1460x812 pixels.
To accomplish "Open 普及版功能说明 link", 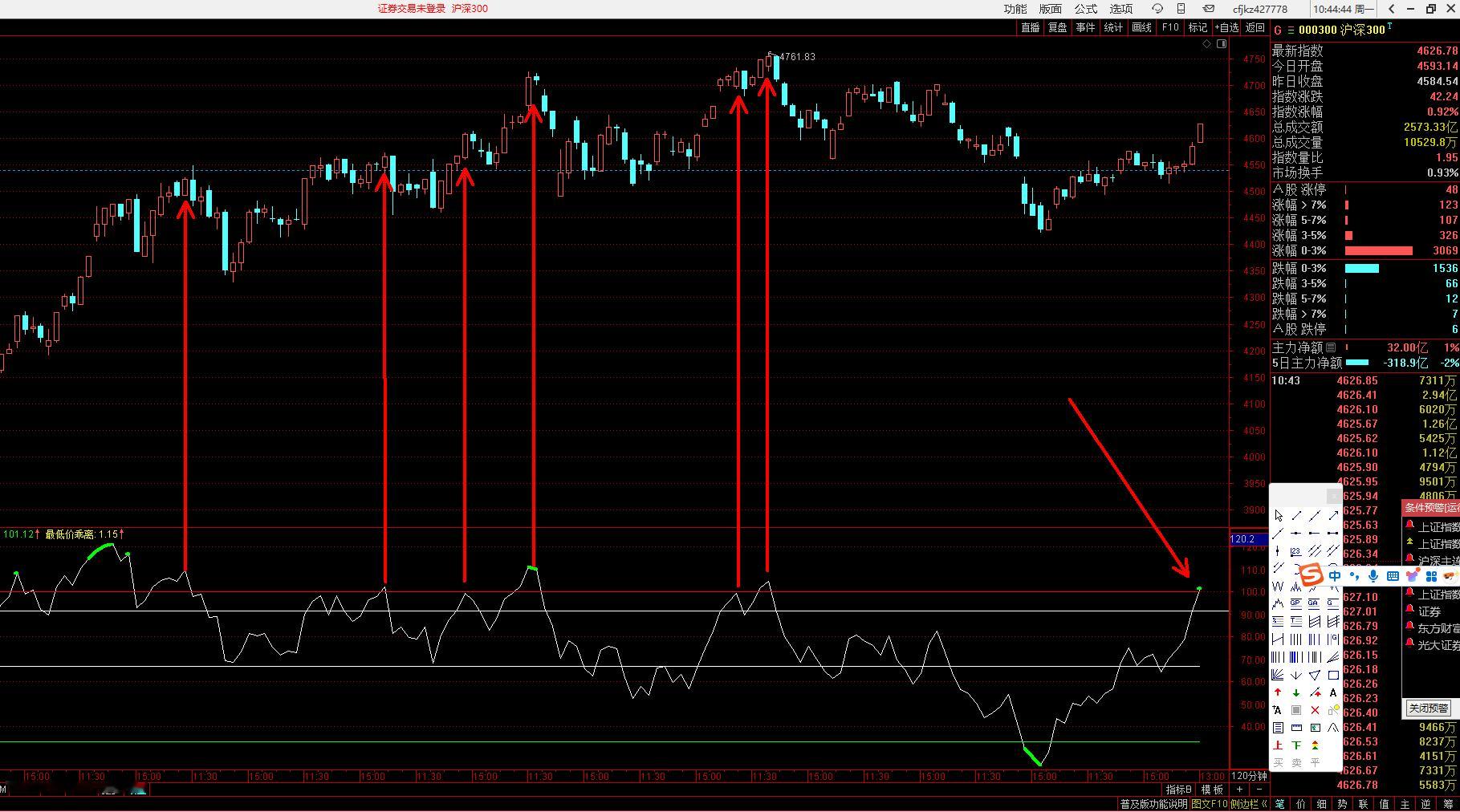I will point(1153,804).
